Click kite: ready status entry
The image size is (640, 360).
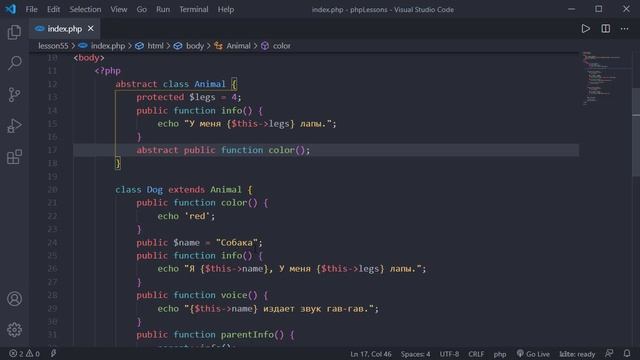[x=577, y=354]
